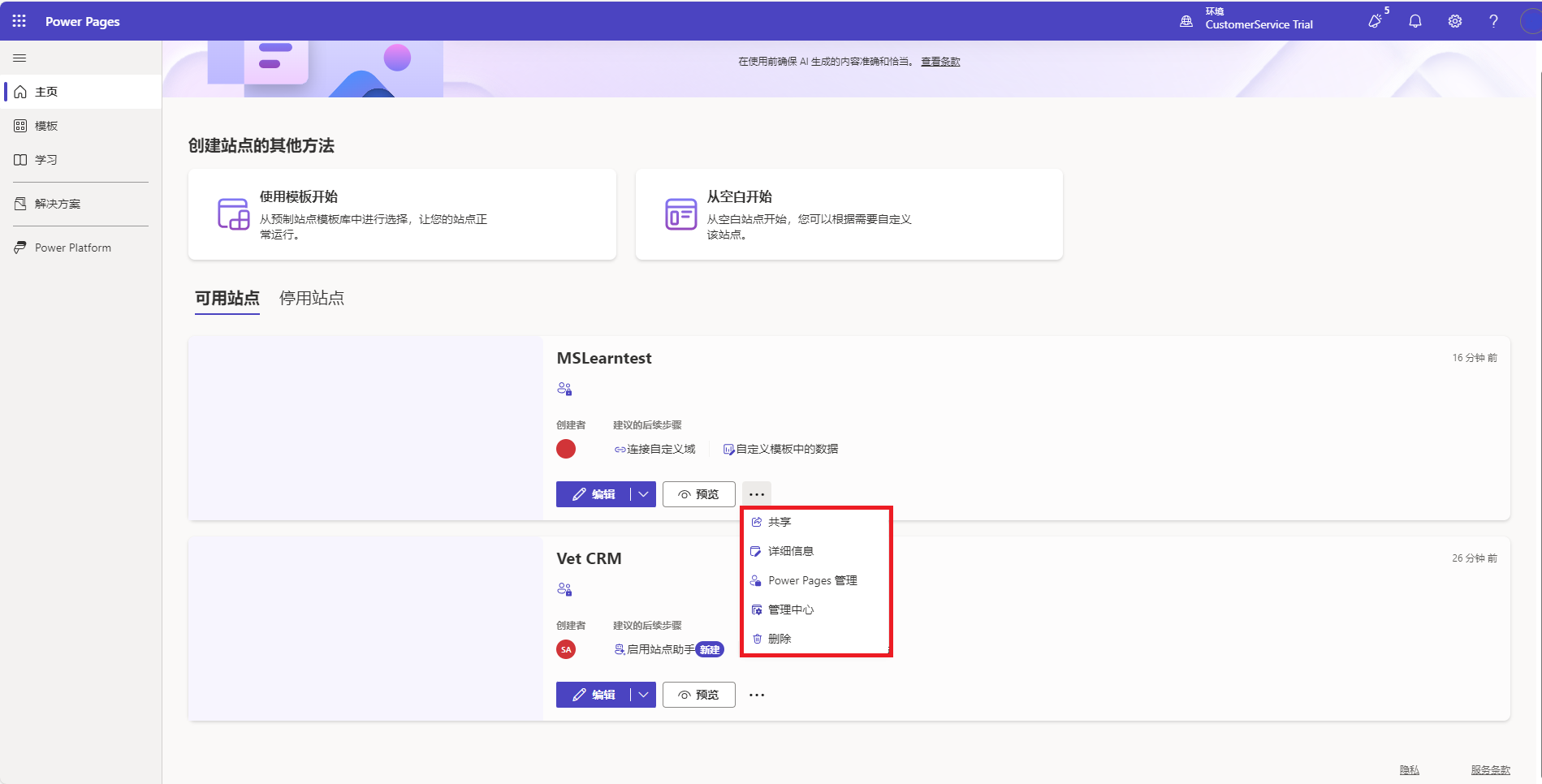Switch to the 停用站点 tab
Screen dimensions: 1542x784
pyautogui.click(x=312, y=299)
